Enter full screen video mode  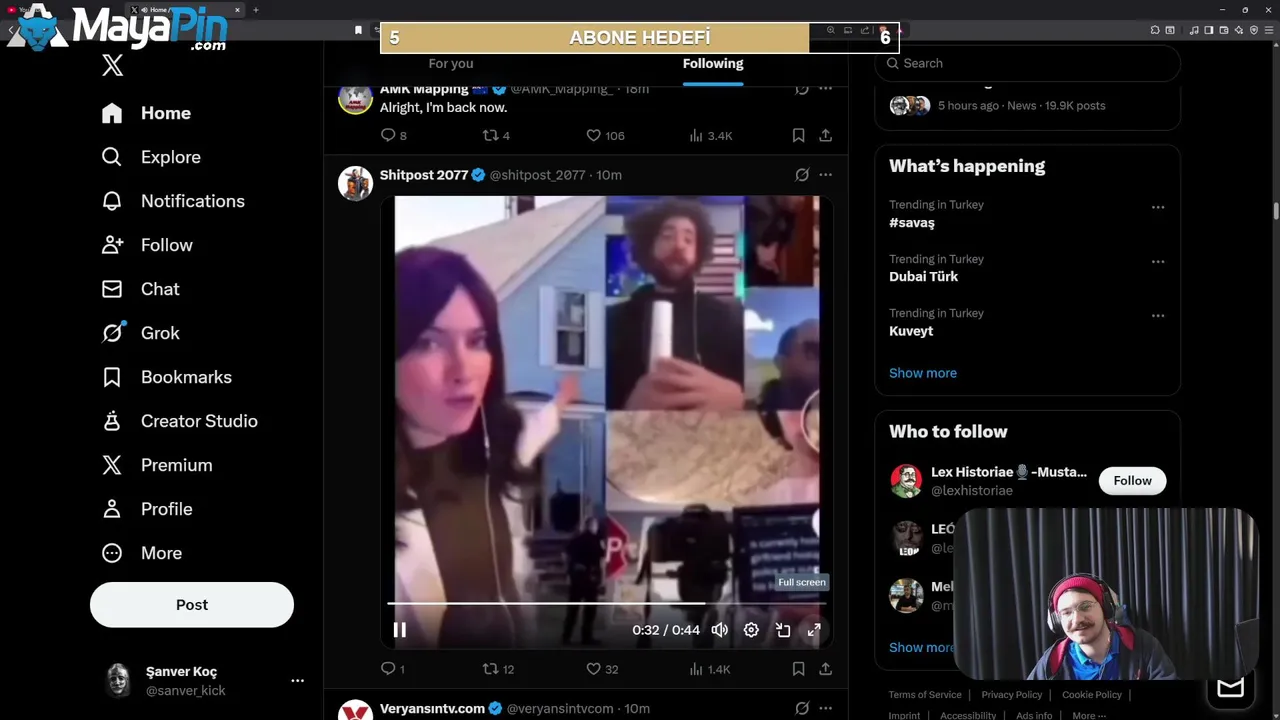coord(814,630)
